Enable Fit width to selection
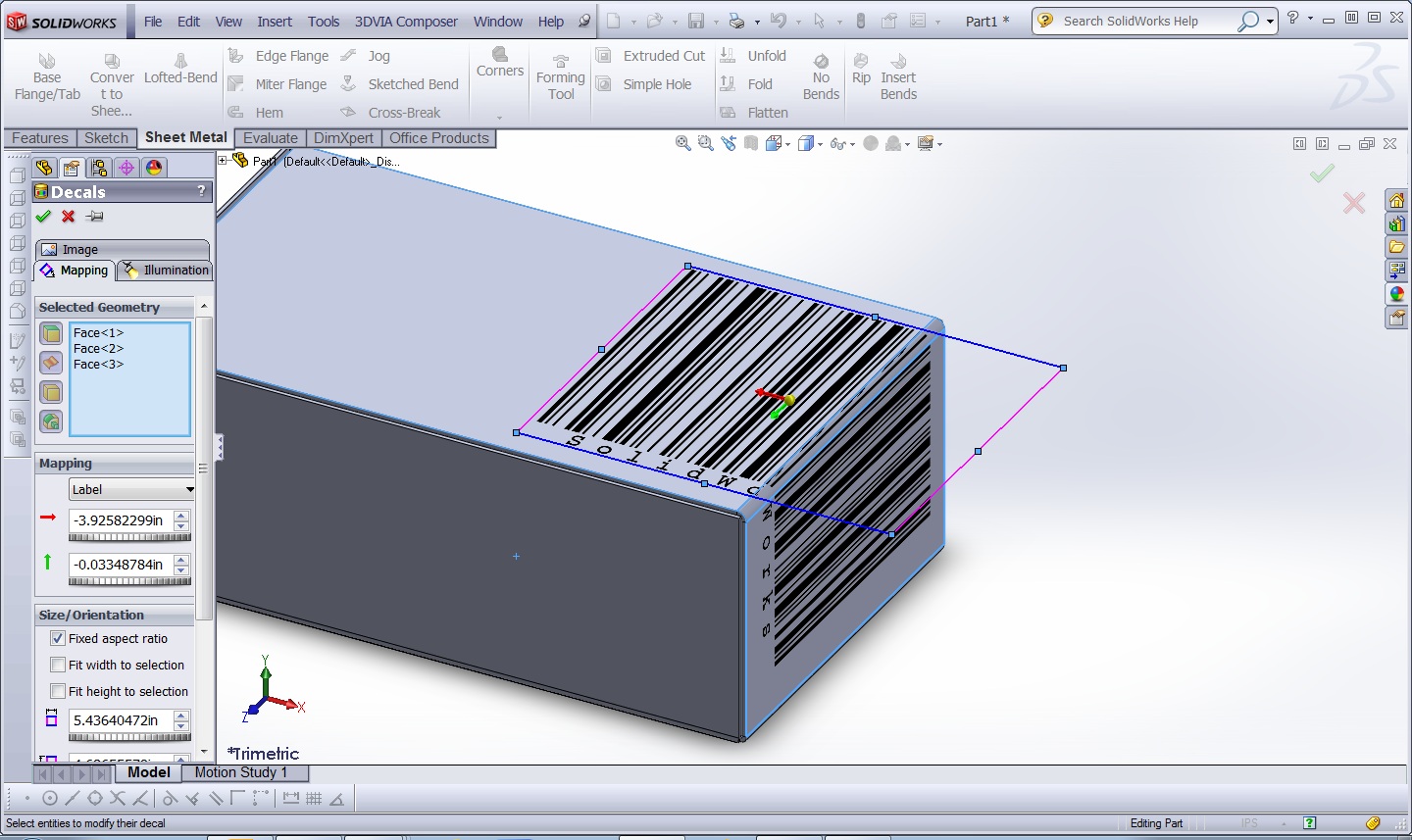Viewport: 1412px width, 840px height. coord(58,665)
